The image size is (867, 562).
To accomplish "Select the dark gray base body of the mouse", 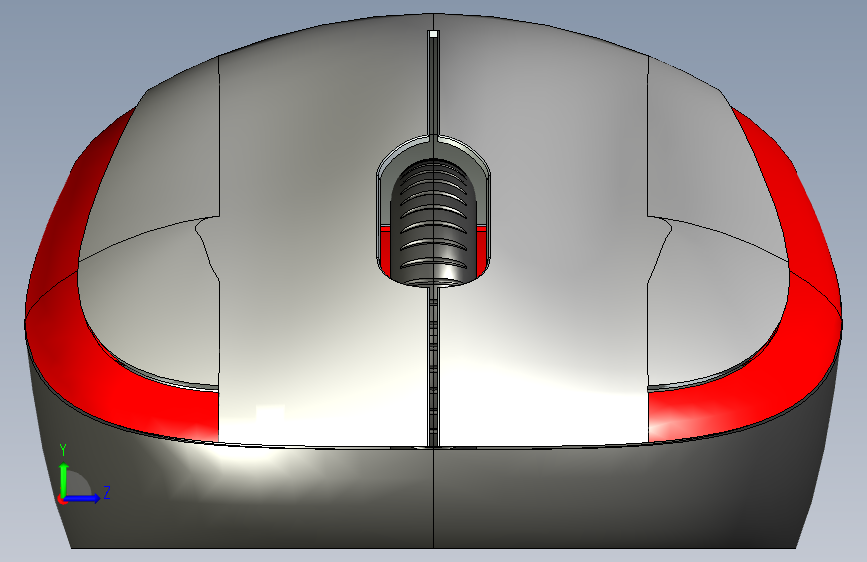I will point(434,498).
